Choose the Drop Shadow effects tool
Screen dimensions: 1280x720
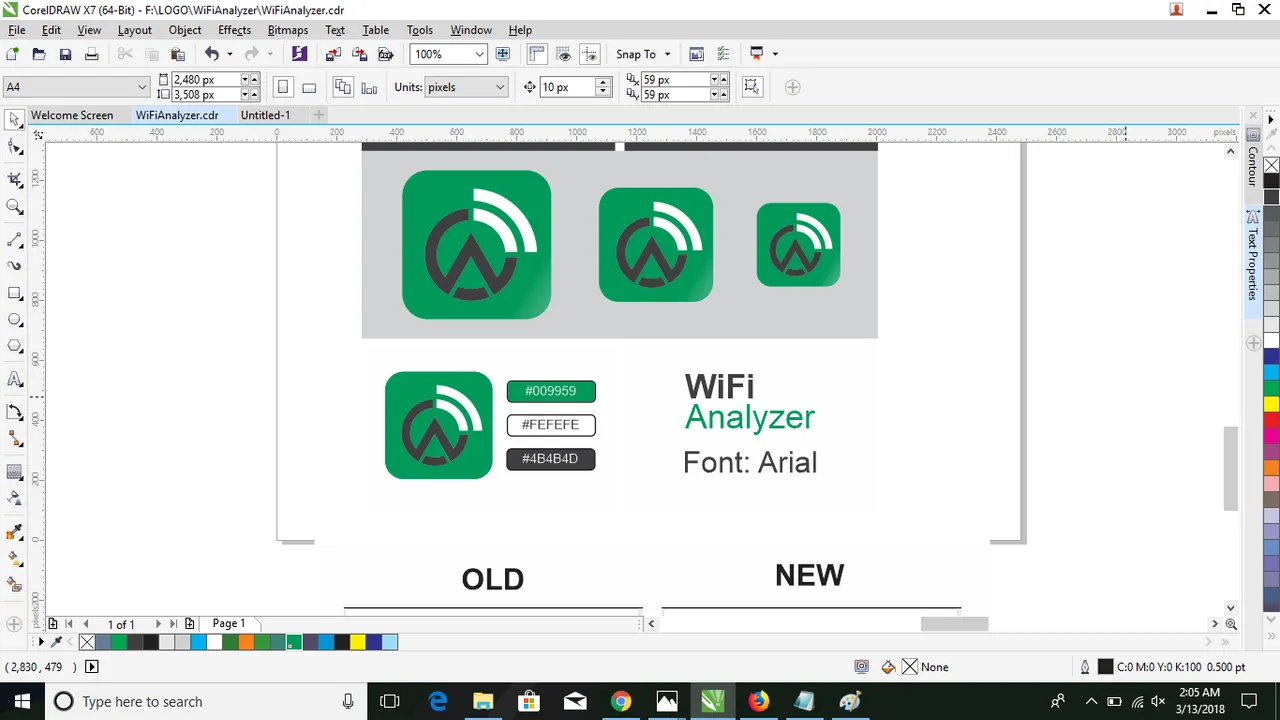[14, 472]
